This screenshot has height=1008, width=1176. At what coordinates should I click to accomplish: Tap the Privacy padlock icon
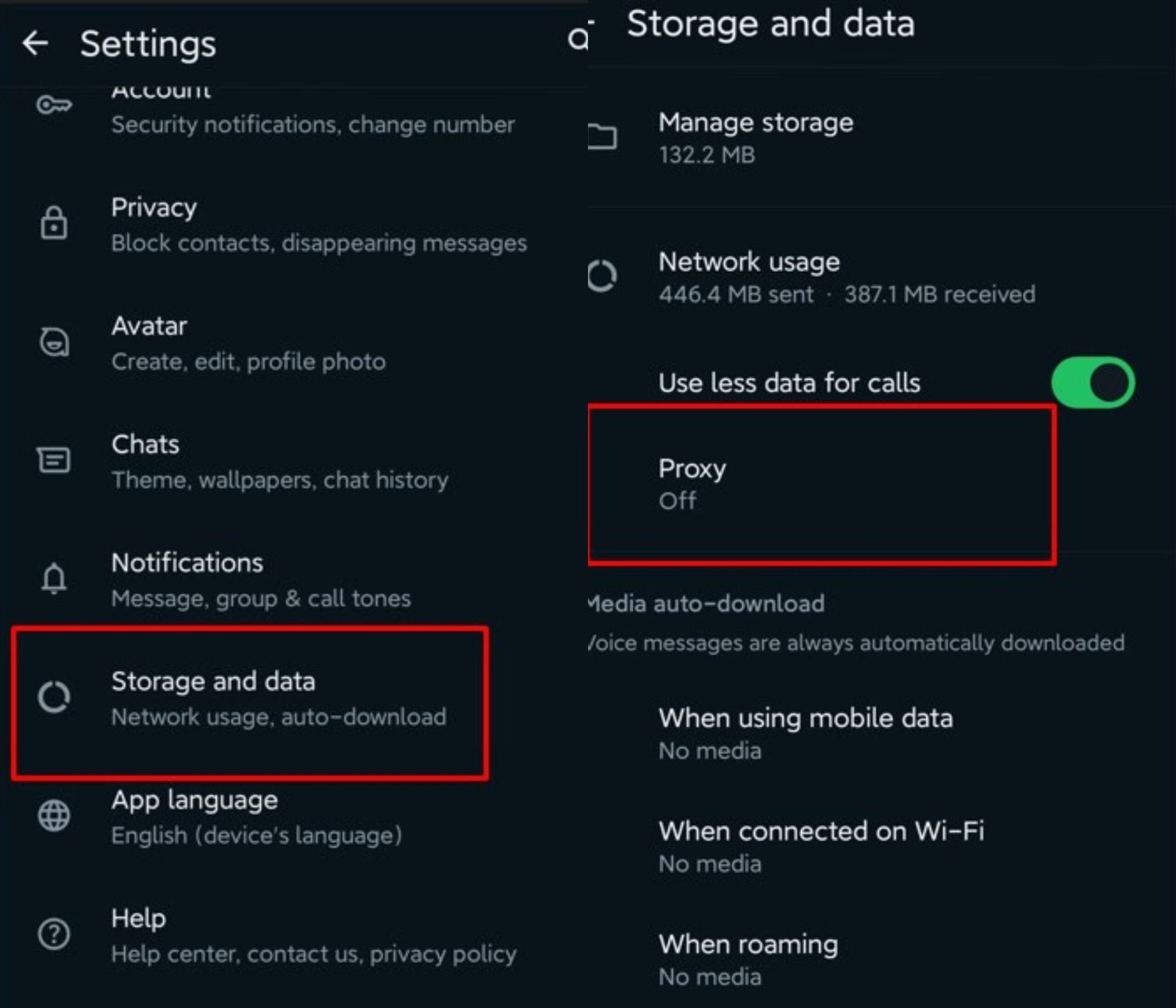(x=54, y=224)
